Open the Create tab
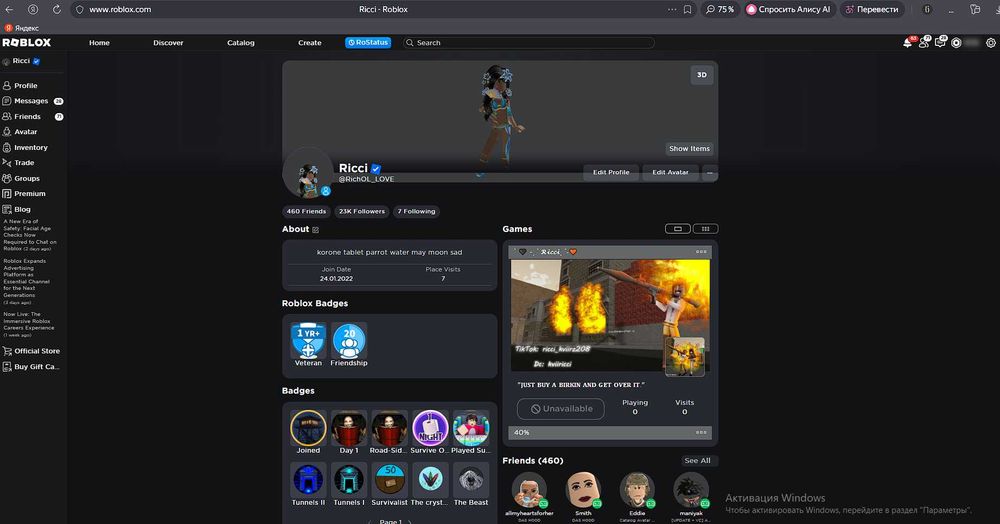1000x524 pixels. pyautogui.click(x=309, y=43)
